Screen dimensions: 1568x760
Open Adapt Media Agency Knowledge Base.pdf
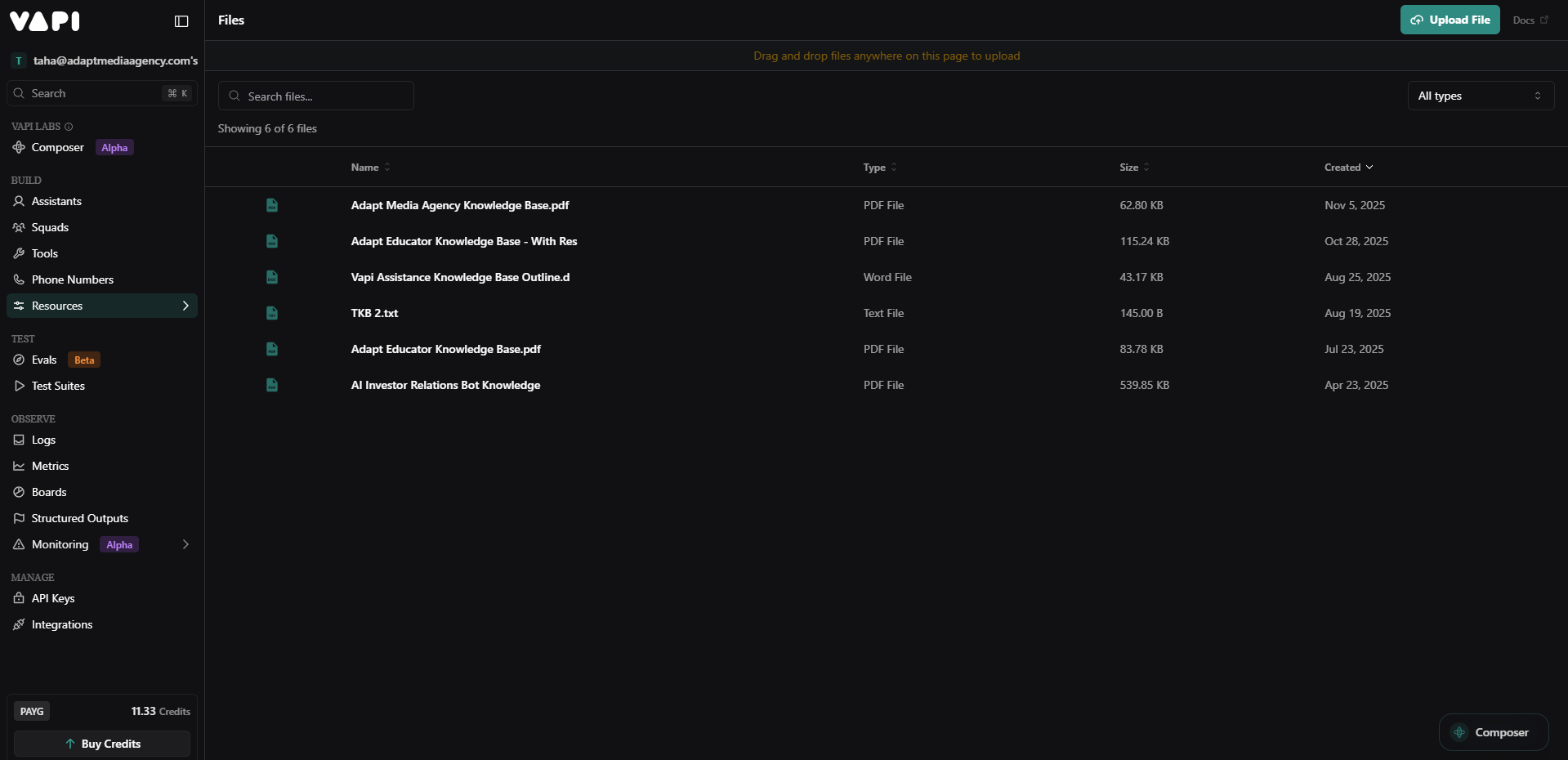(460, 205)
